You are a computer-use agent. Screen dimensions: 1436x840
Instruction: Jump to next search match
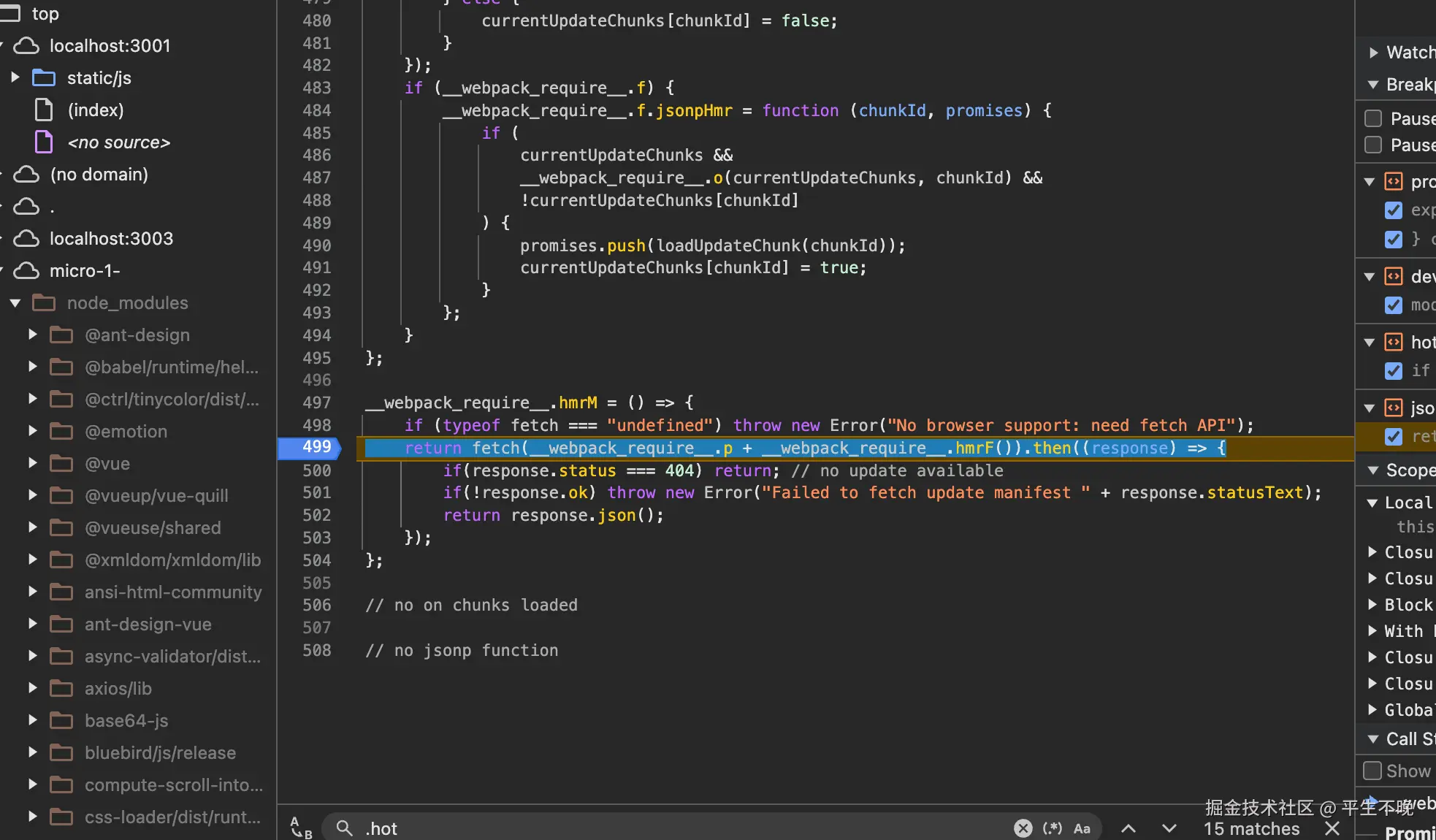pyautogui.click(x=1169, y=828)
